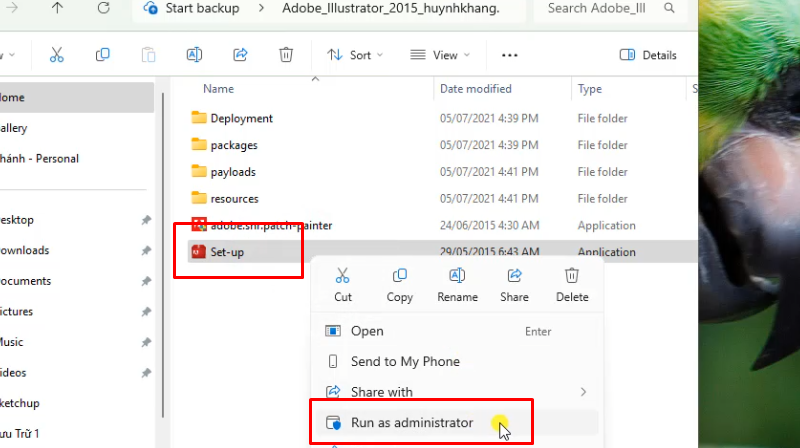Click the Cut scissors icon in toolbar
800x448 pixels.
coord(57,55)
